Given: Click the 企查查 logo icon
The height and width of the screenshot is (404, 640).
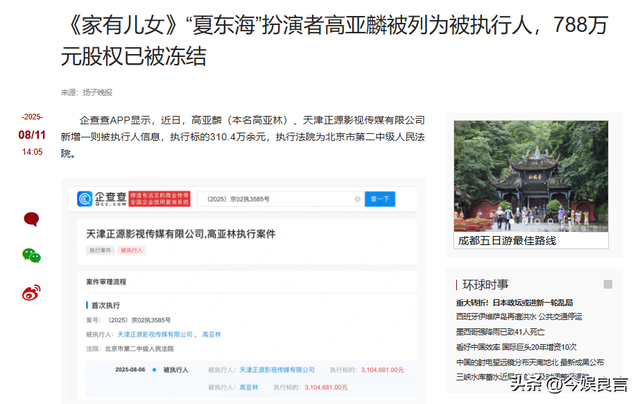Looking at the screenshot, I should coord(84,199).
